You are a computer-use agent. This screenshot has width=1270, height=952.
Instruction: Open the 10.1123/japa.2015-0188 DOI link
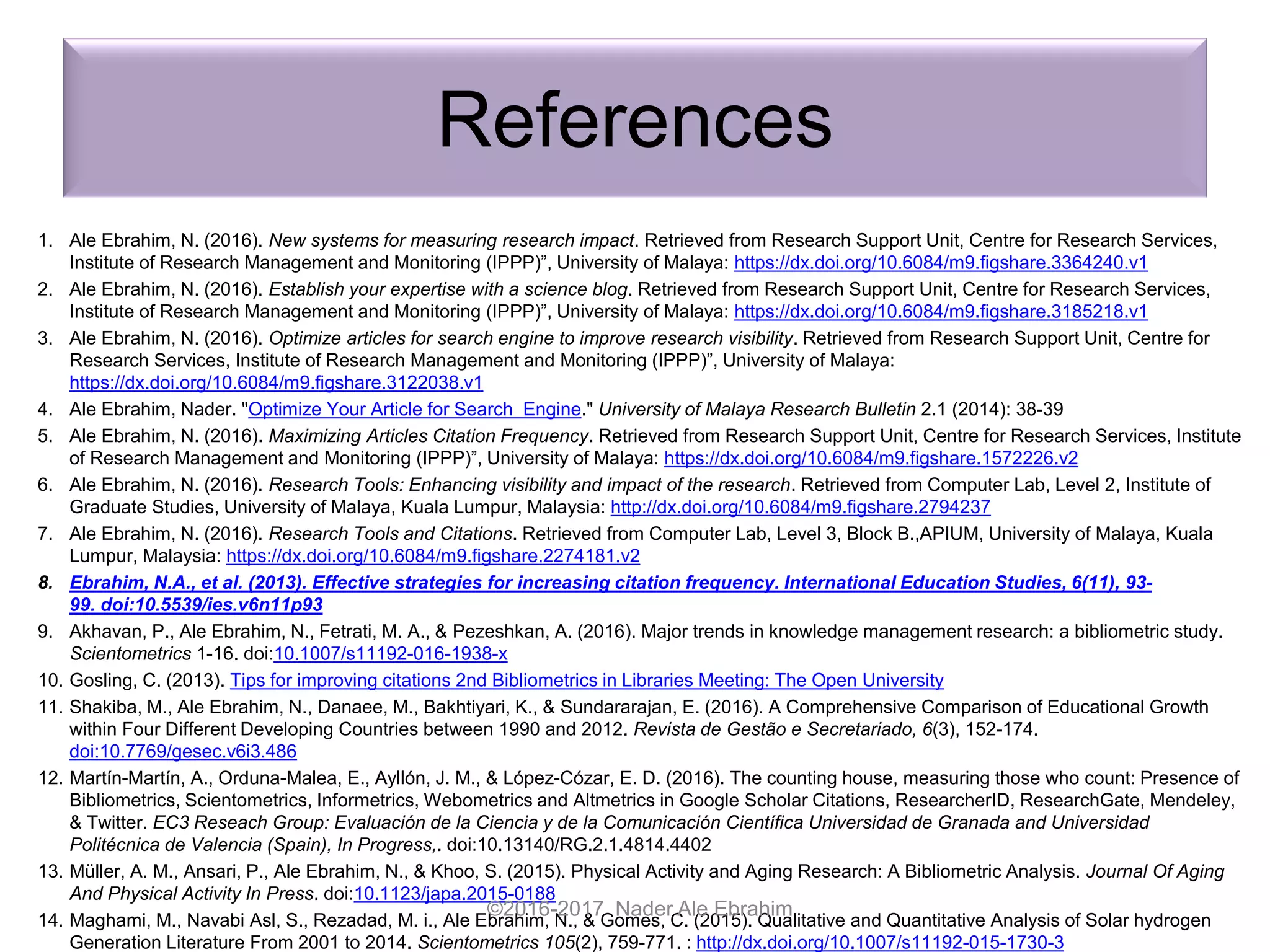[x=455, y=893]
